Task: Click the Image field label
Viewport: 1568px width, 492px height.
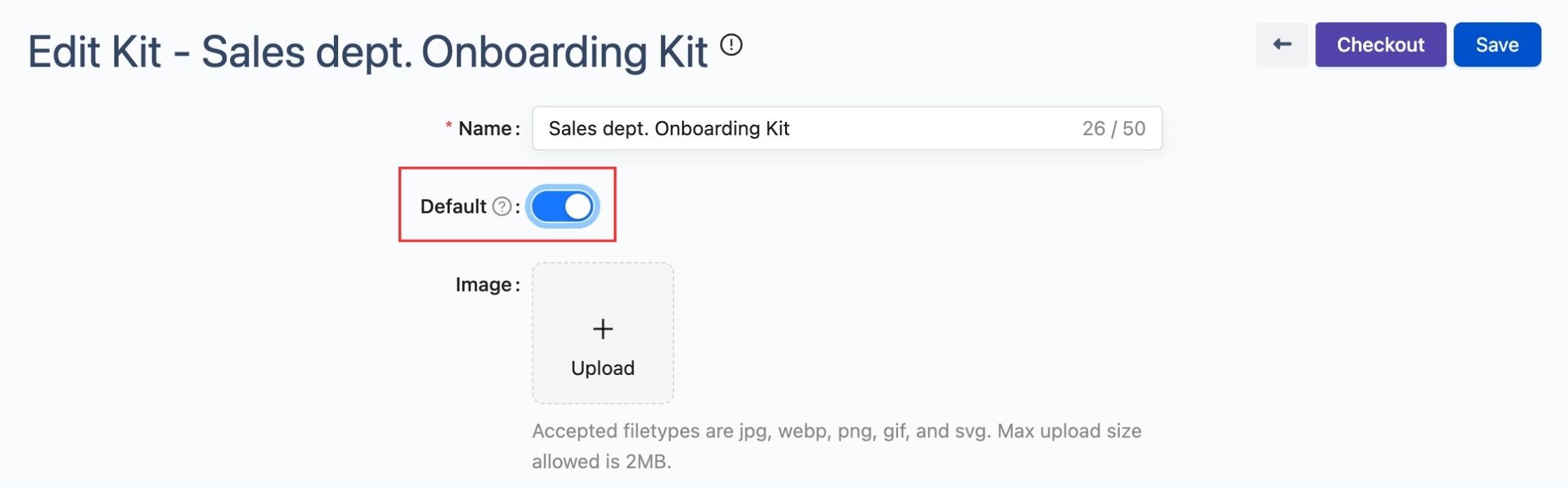Action: click(483, 285)
